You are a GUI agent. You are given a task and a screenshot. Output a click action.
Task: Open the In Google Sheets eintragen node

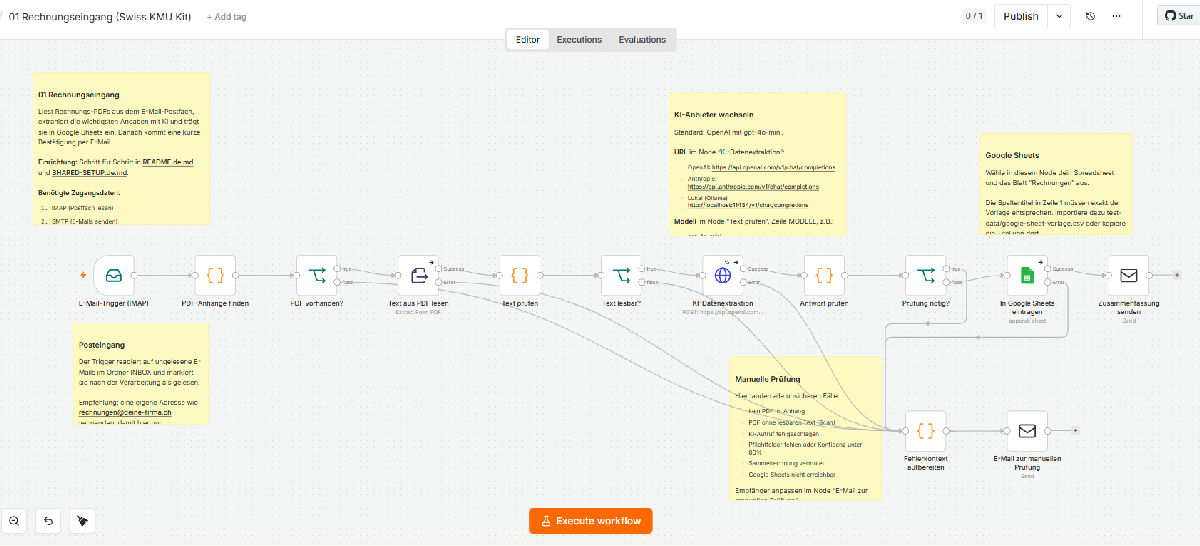[1027, 274]
